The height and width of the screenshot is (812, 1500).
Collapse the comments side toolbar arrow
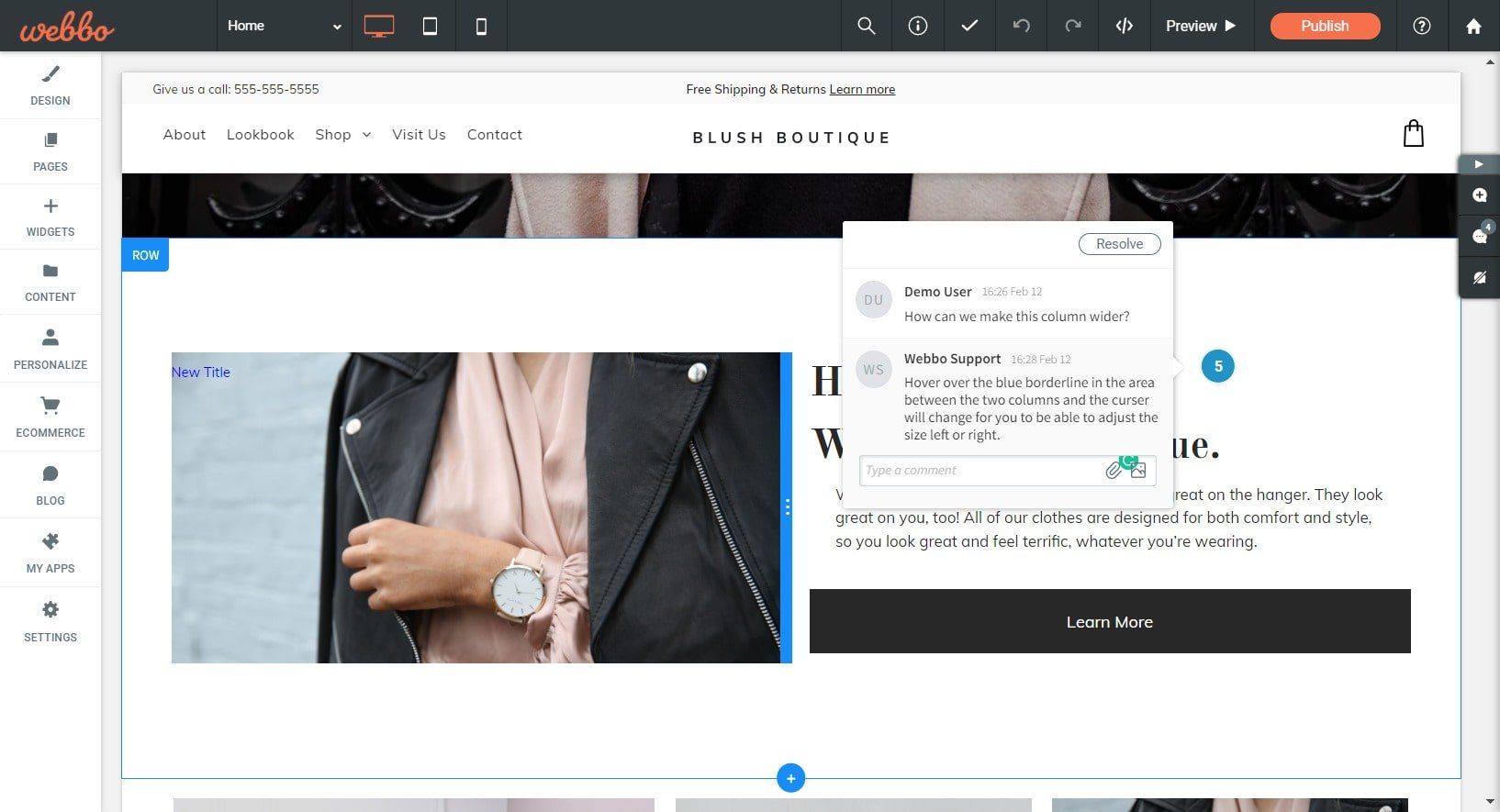[x=1479, y=164]
